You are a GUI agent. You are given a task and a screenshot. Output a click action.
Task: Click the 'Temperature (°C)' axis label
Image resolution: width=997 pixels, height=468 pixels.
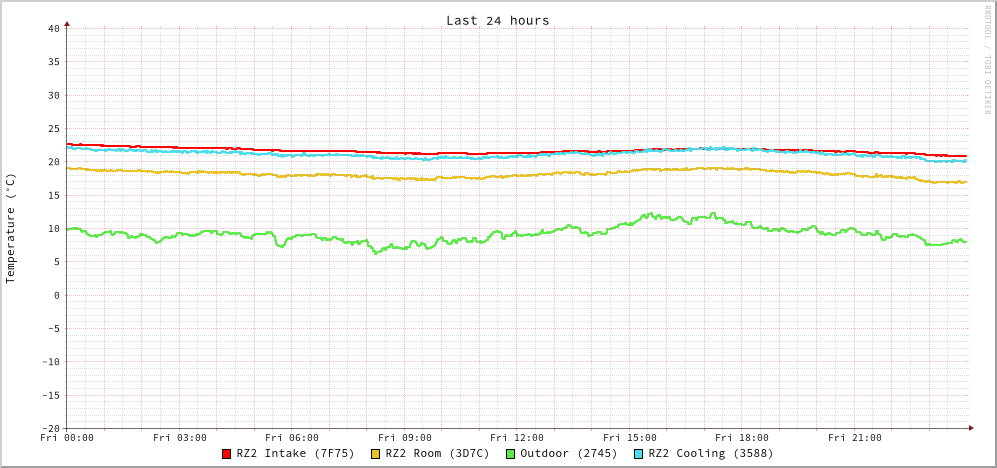[11, 228]
